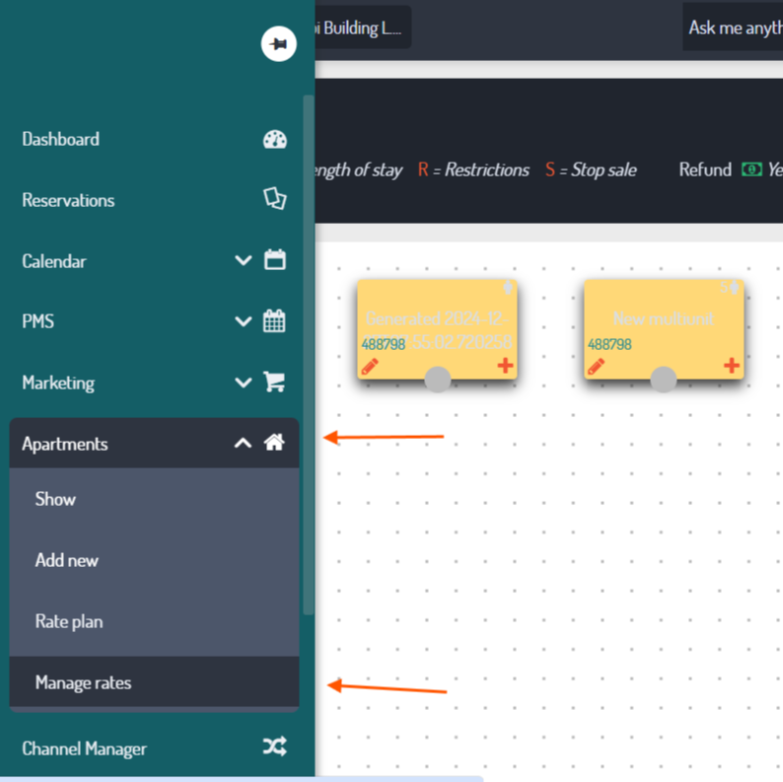Click plus on Generated 2024-12 card
The image size is (783, 782).
[x=505, y=366]
